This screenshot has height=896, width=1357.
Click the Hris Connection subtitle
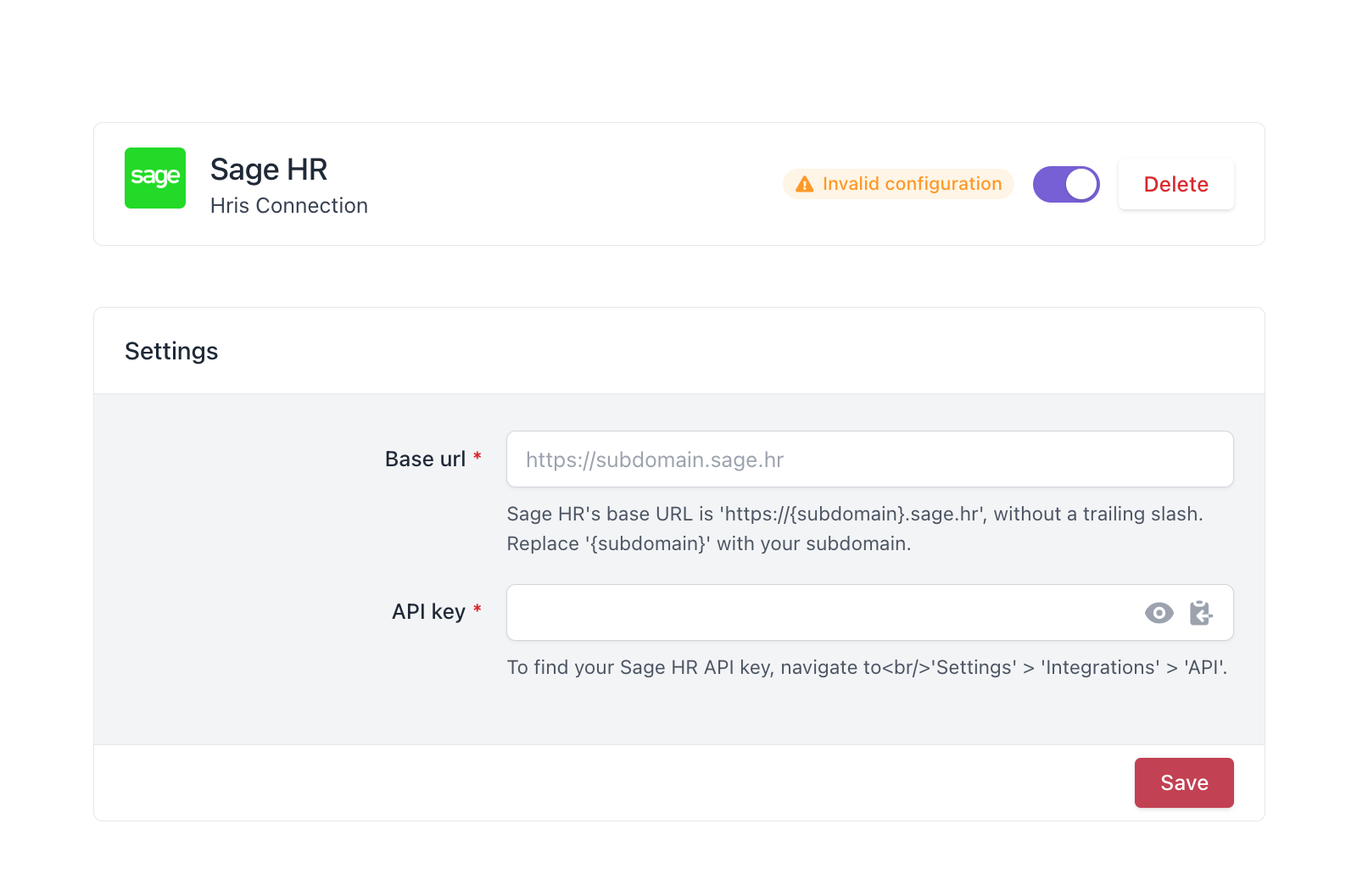pyautogui.click(x=289, y=206)
